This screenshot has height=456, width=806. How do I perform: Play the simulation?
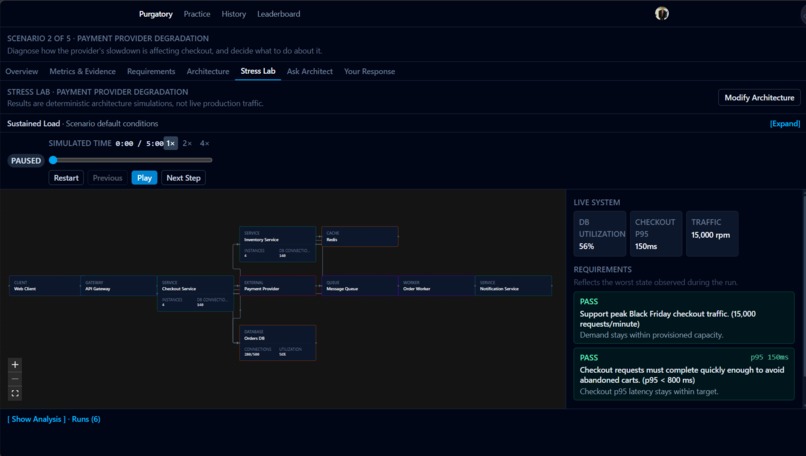(x=144, y=178)
